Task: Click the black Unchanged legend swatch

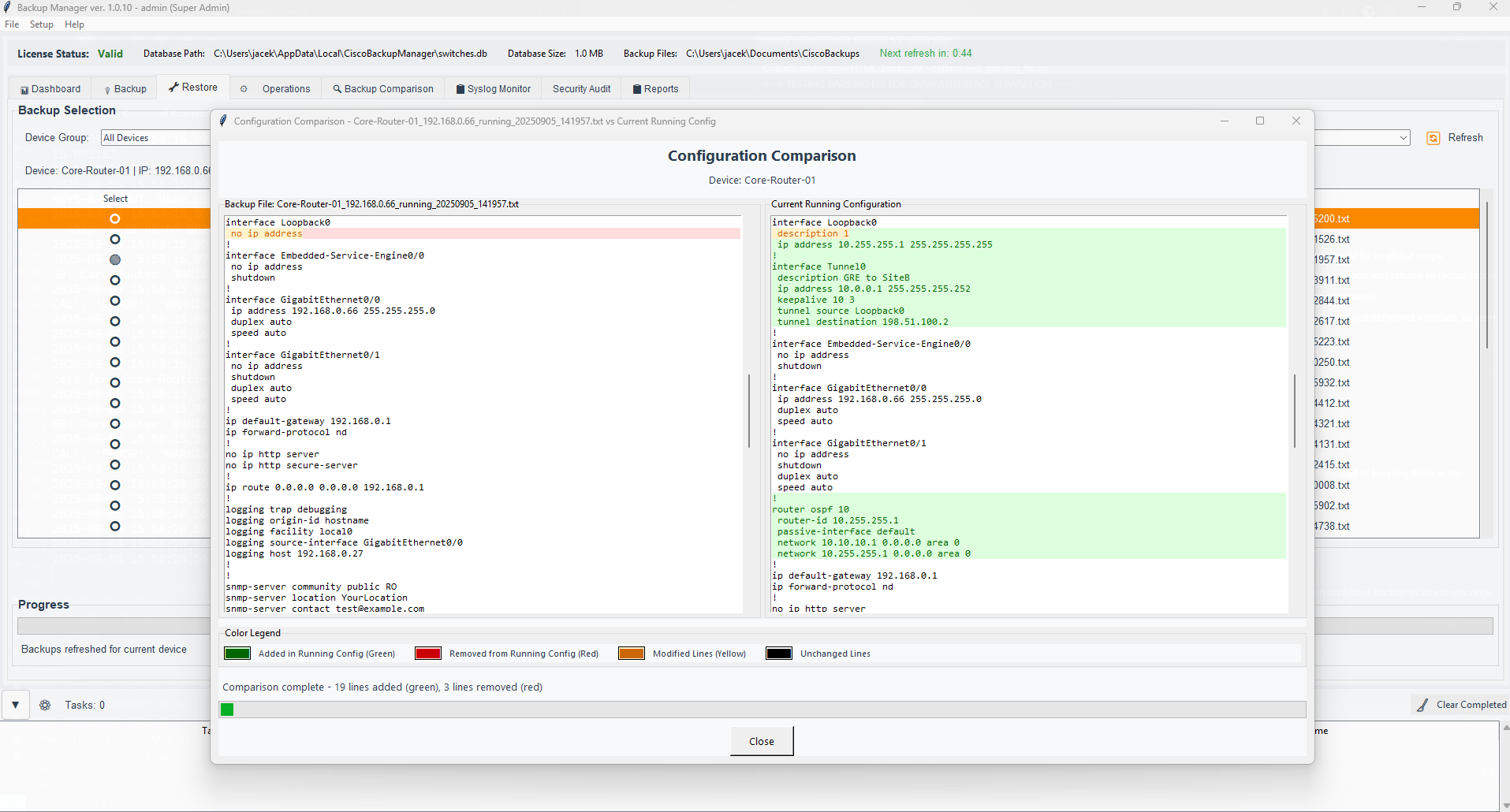Action: pos(779,654)
